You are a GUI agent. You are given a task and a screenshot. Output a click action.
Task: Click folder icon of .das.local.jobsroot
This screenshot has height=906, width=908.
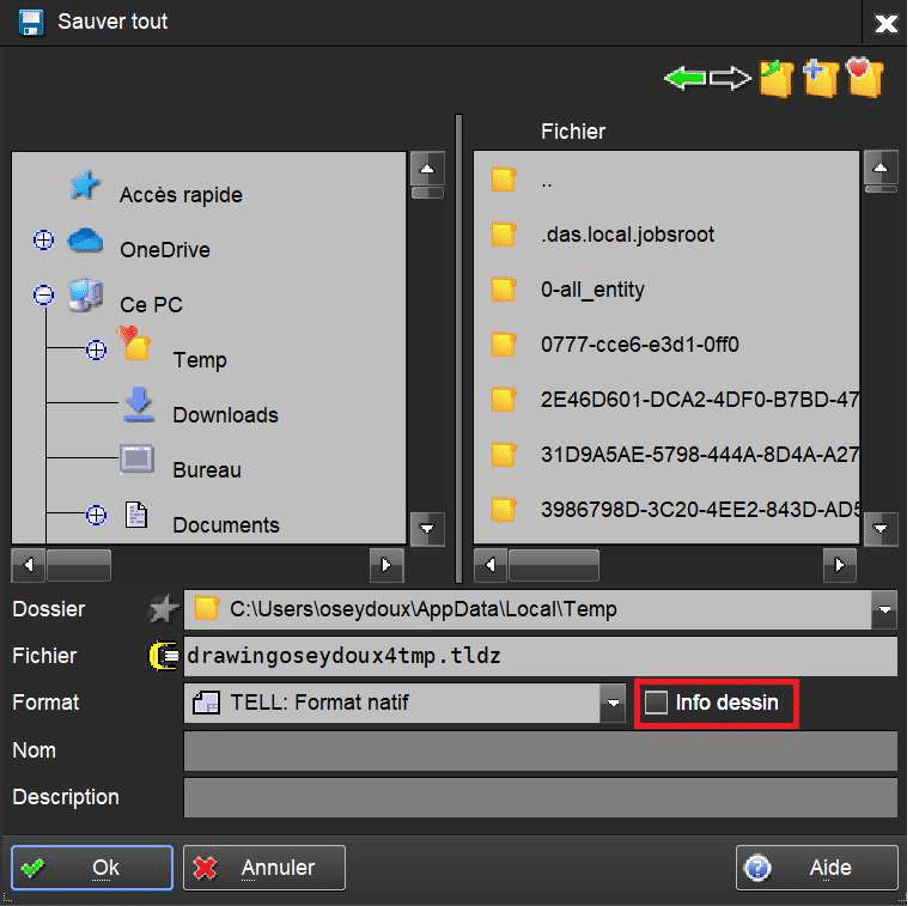[503, 234]
